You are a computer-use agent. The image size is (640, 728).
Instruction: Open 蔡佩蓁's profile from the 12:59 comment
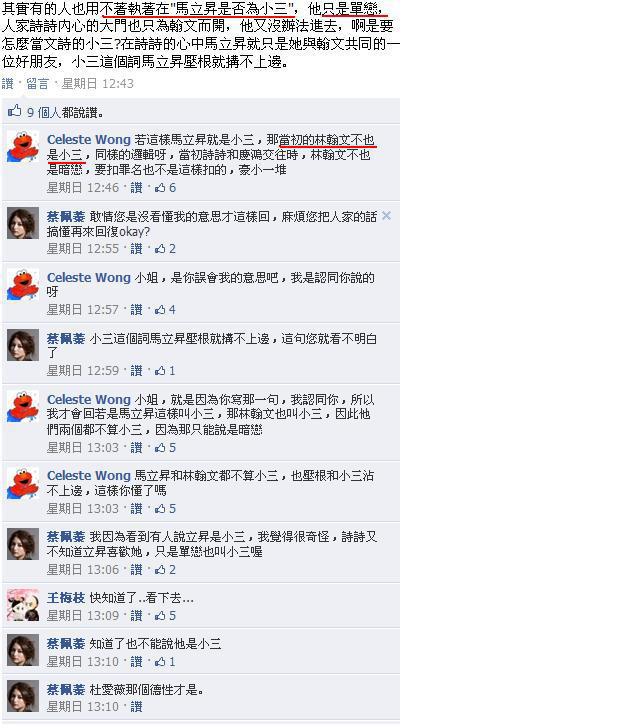click(x=66, y=338)
